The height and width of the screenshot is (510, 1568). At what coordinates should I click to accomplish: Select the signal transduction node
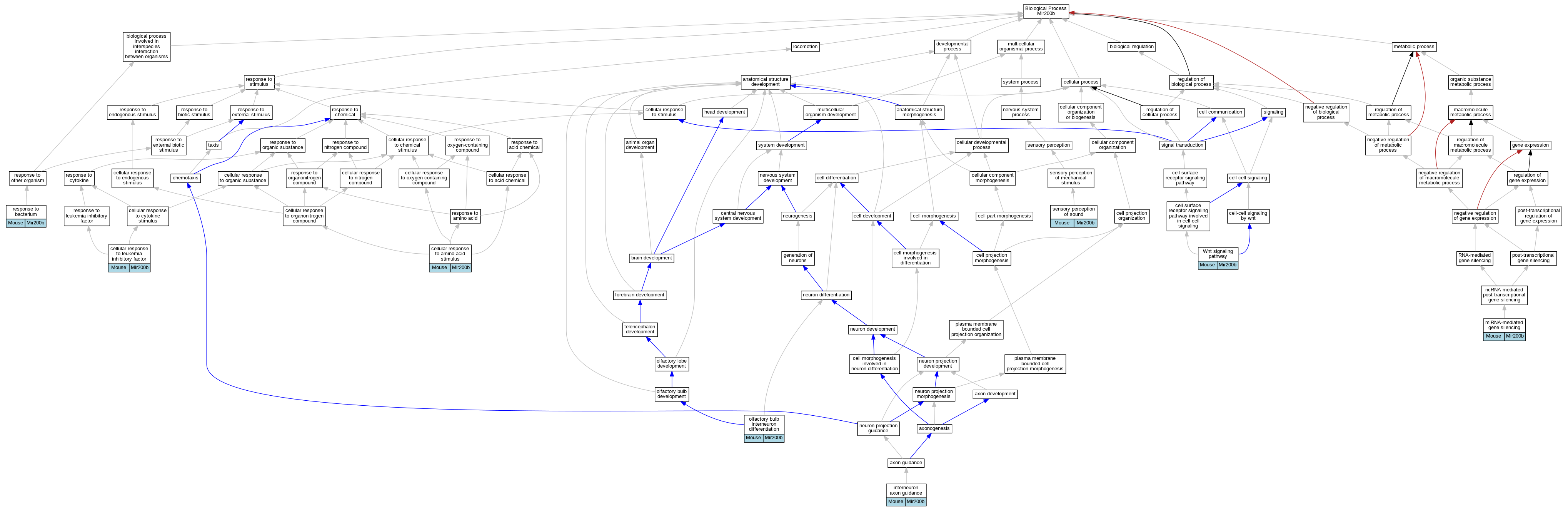pos(1182,145)
